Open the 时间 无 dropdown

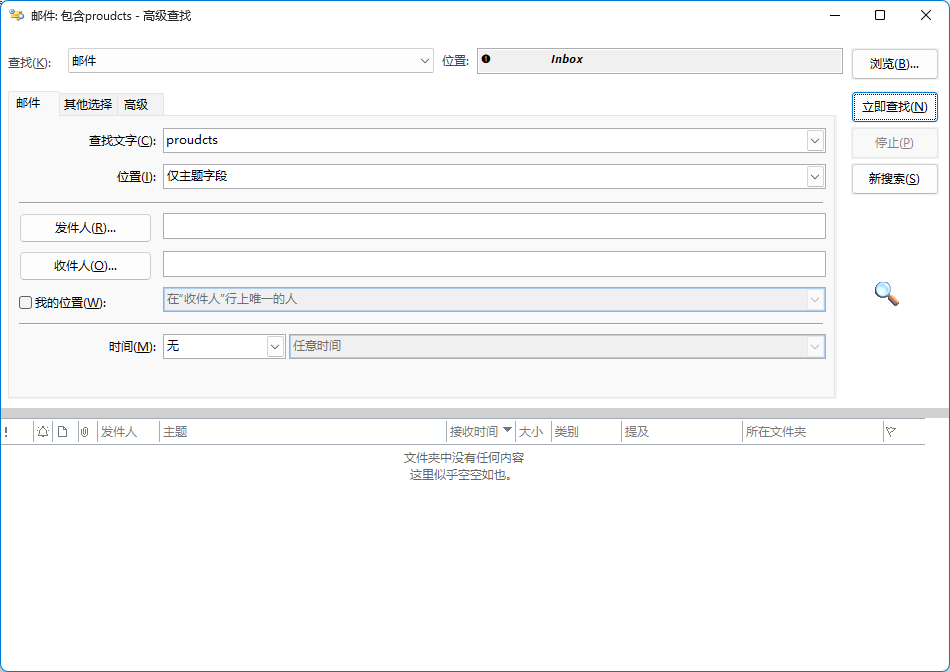click(275, 347)
